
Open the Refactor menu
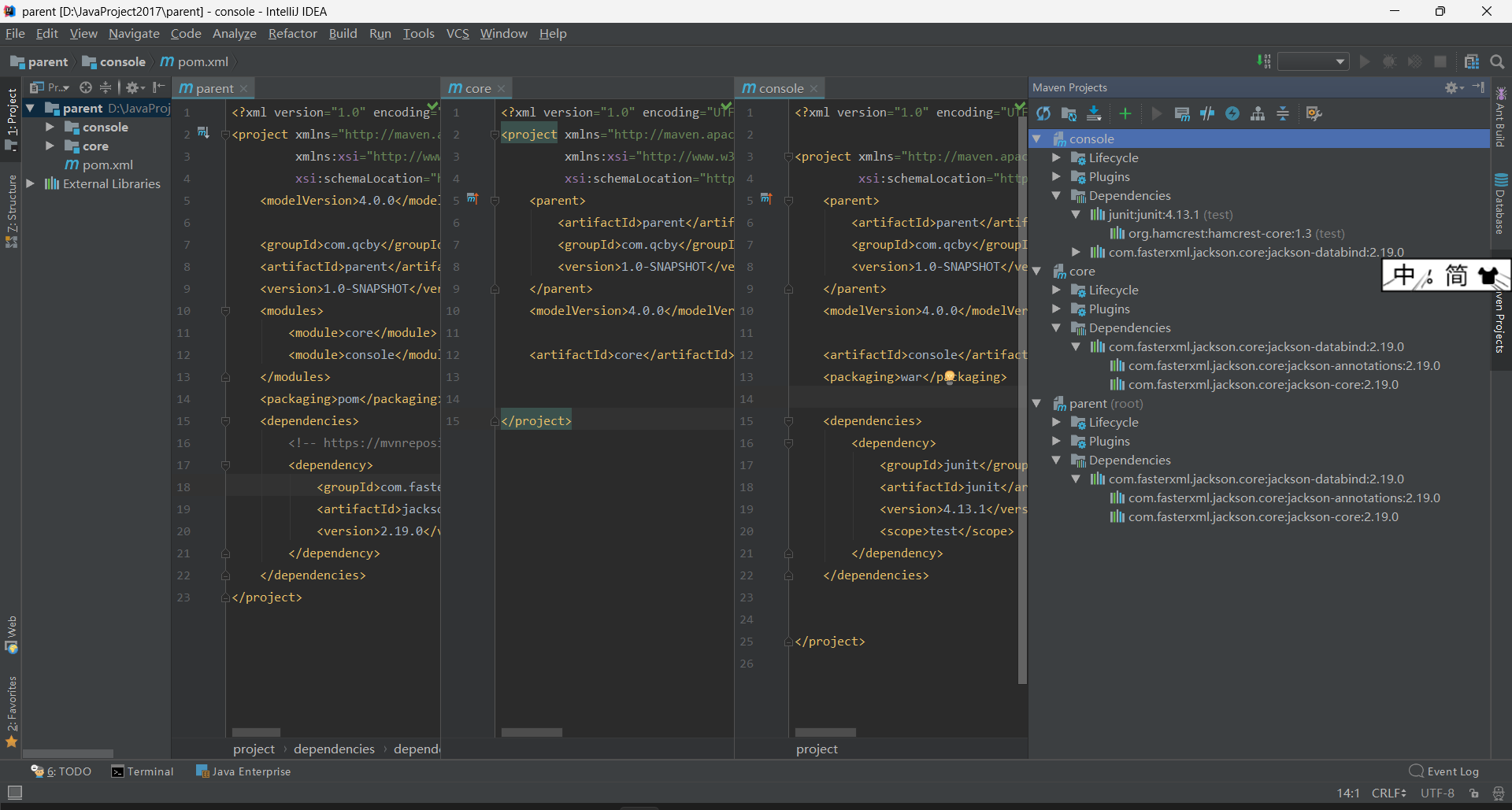[292, 33]
